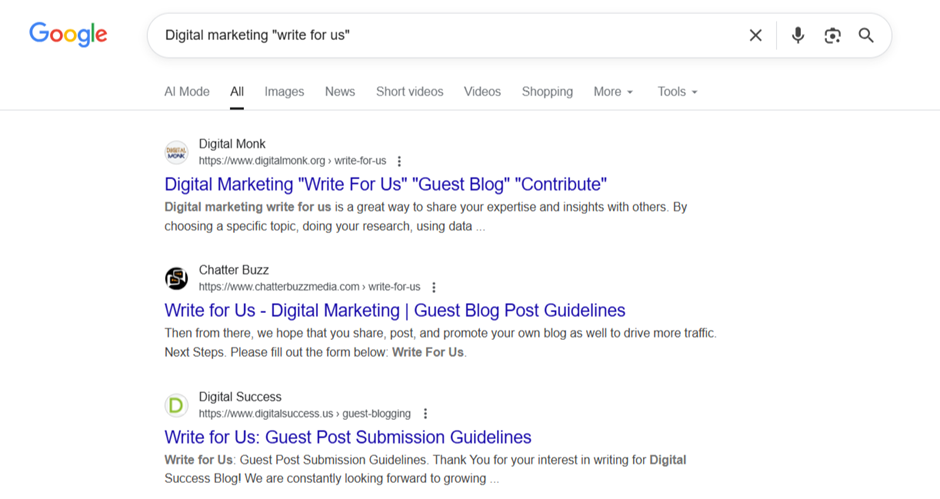Click the Chatter Buzz site favicon
This screenshot has width=940, height=499.
pyautogui.click(x=176, y=278)
